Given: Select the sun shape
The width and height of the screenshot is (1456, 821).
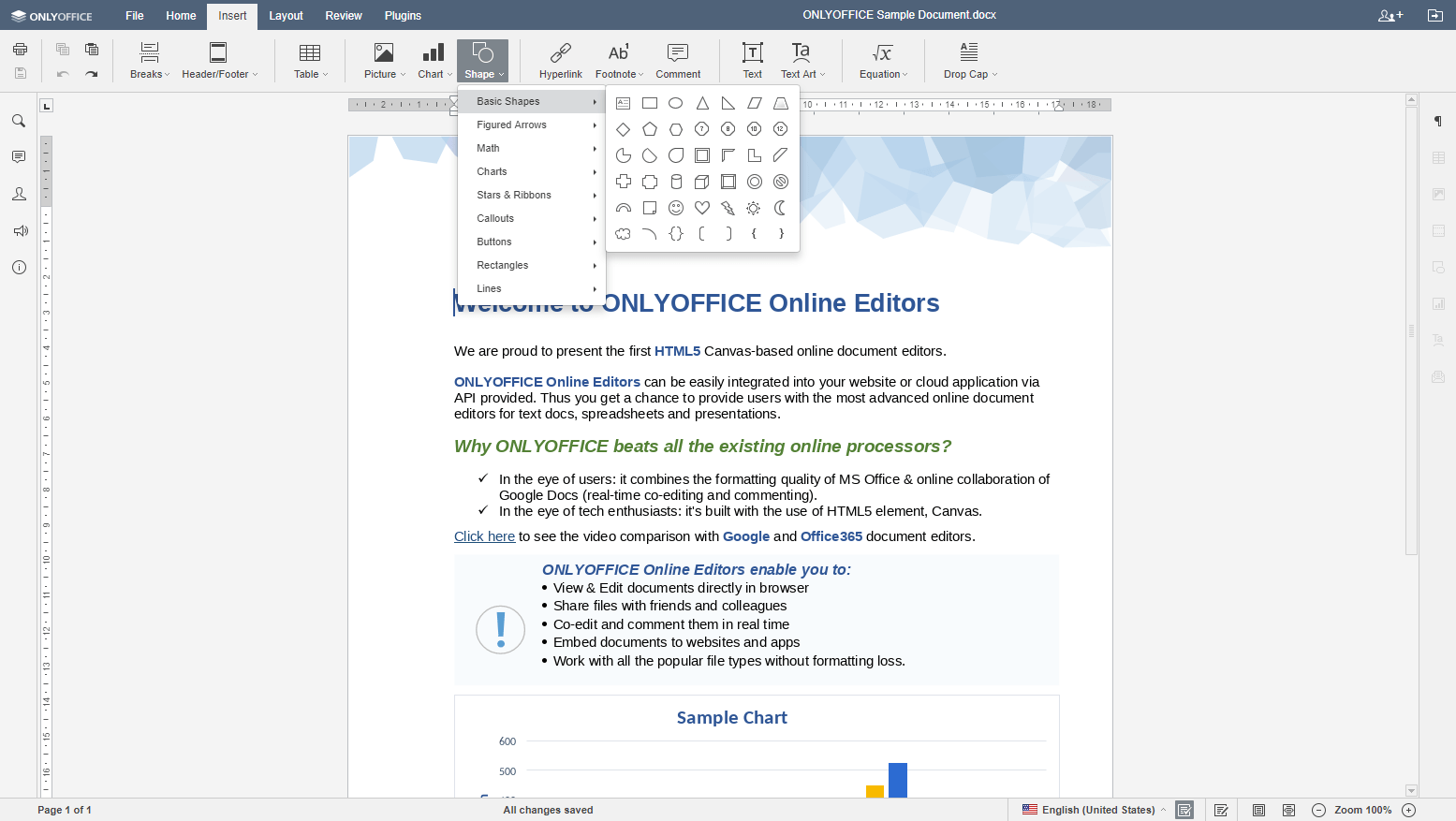Looking at the screenshot, I should 755,208.
